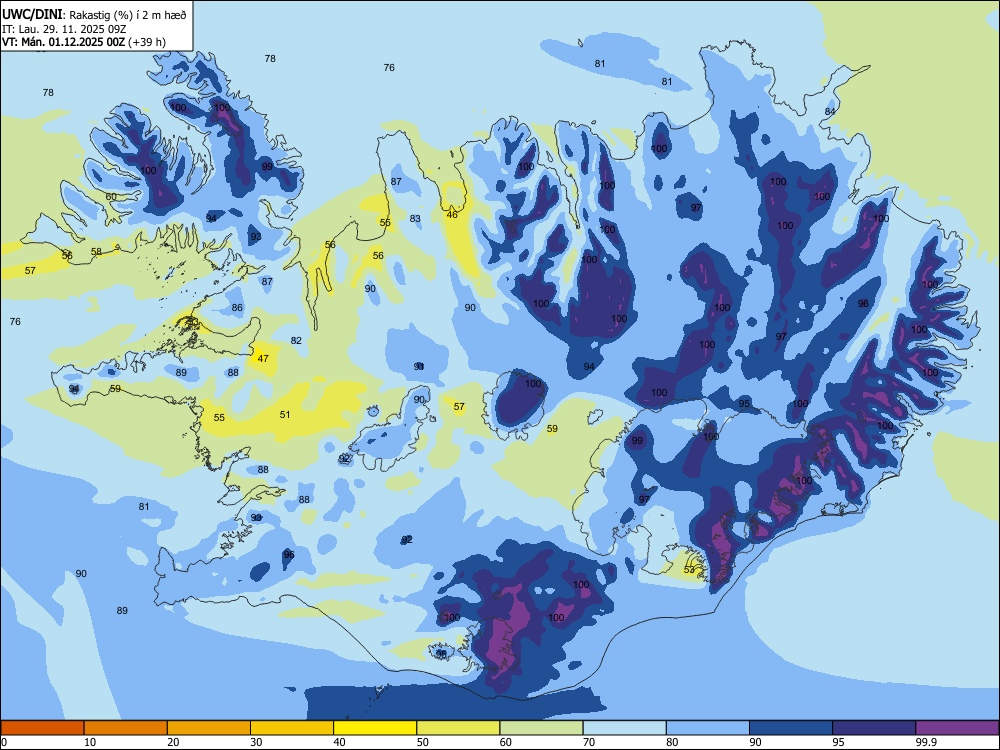1000x750 pixels.
Task: Click the '99.9' legend tick label
Action: (x=926, y=742)
